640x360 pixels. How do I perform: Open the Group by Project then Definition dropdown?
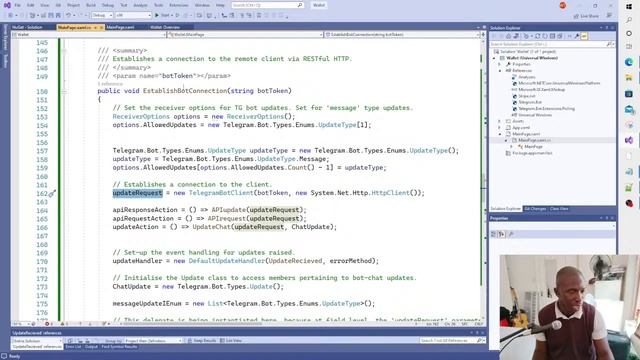point(153,340)
